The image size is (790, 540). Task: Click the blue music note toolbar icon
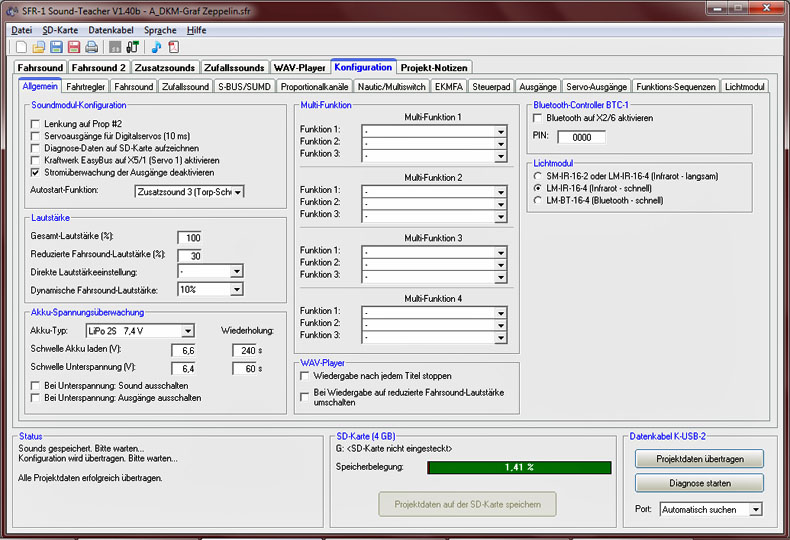[x=156, y=47]
